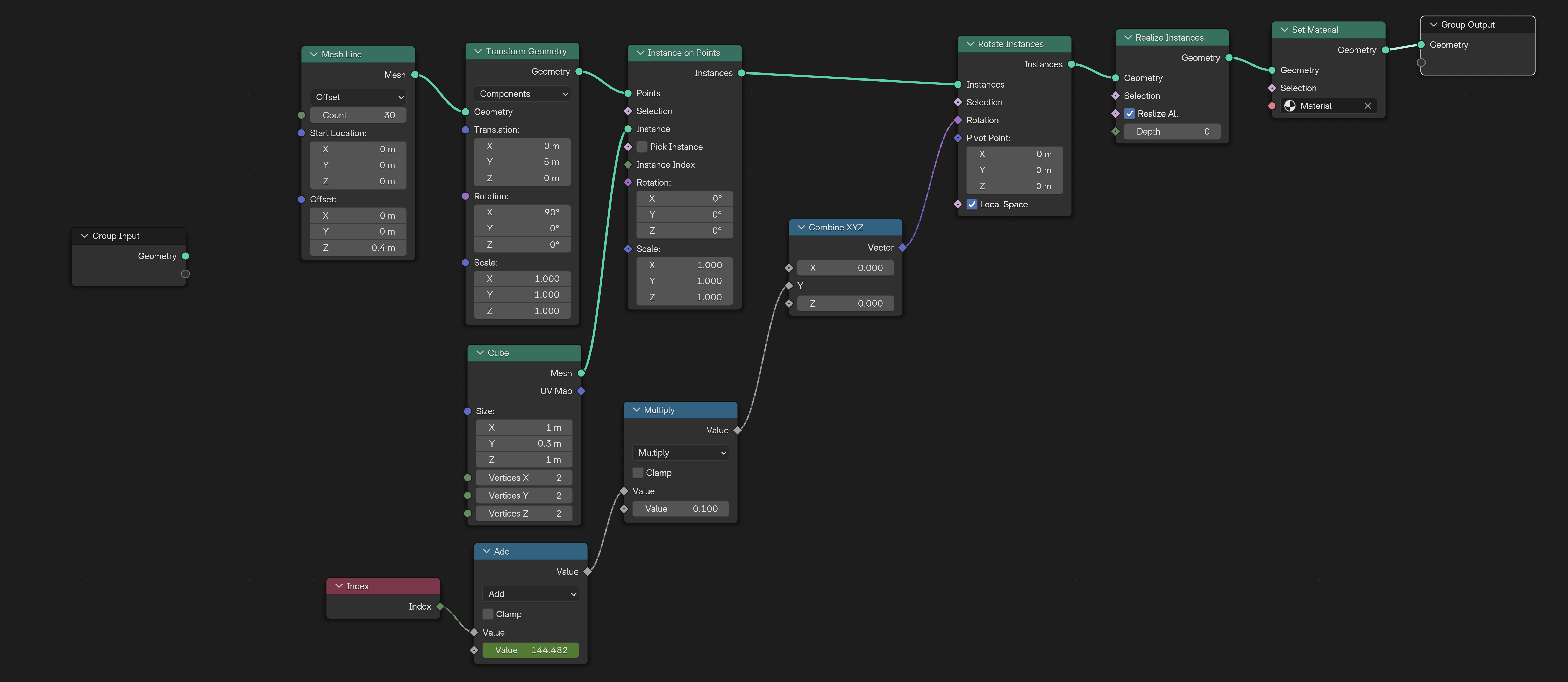Image resolution: width=1568 pixels, height=682 pixels.
Task: Collapse the Add node
Action: [486, 552]
